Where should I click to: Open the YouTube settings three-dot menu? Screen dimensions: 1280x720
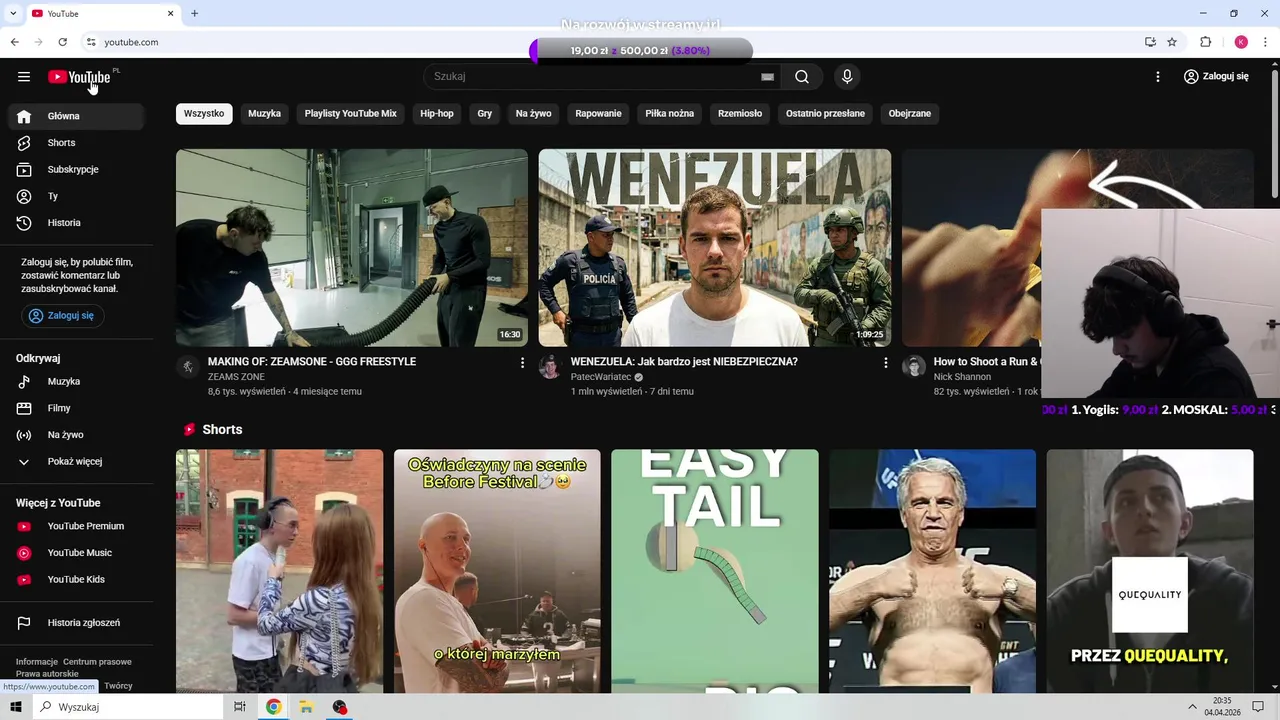pos(1158,77)
